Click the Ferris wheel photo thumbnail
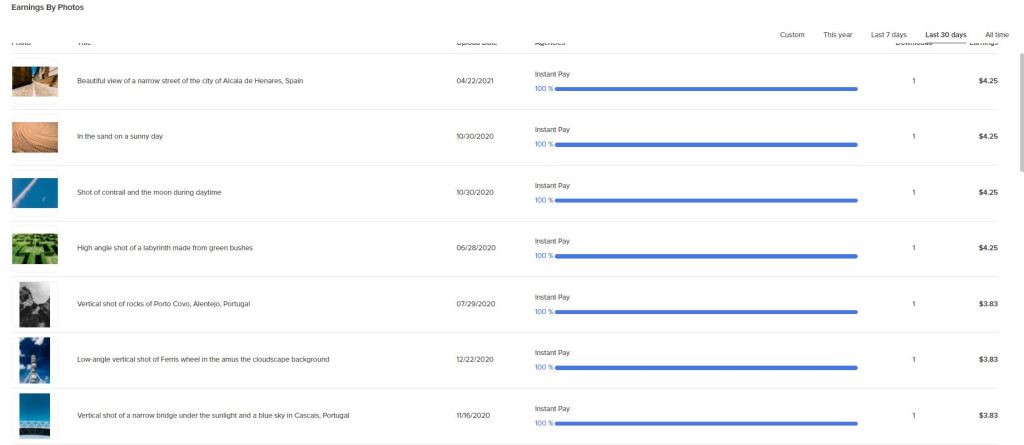The width and height of the screenshot is (1024, 445). point(35,360)
